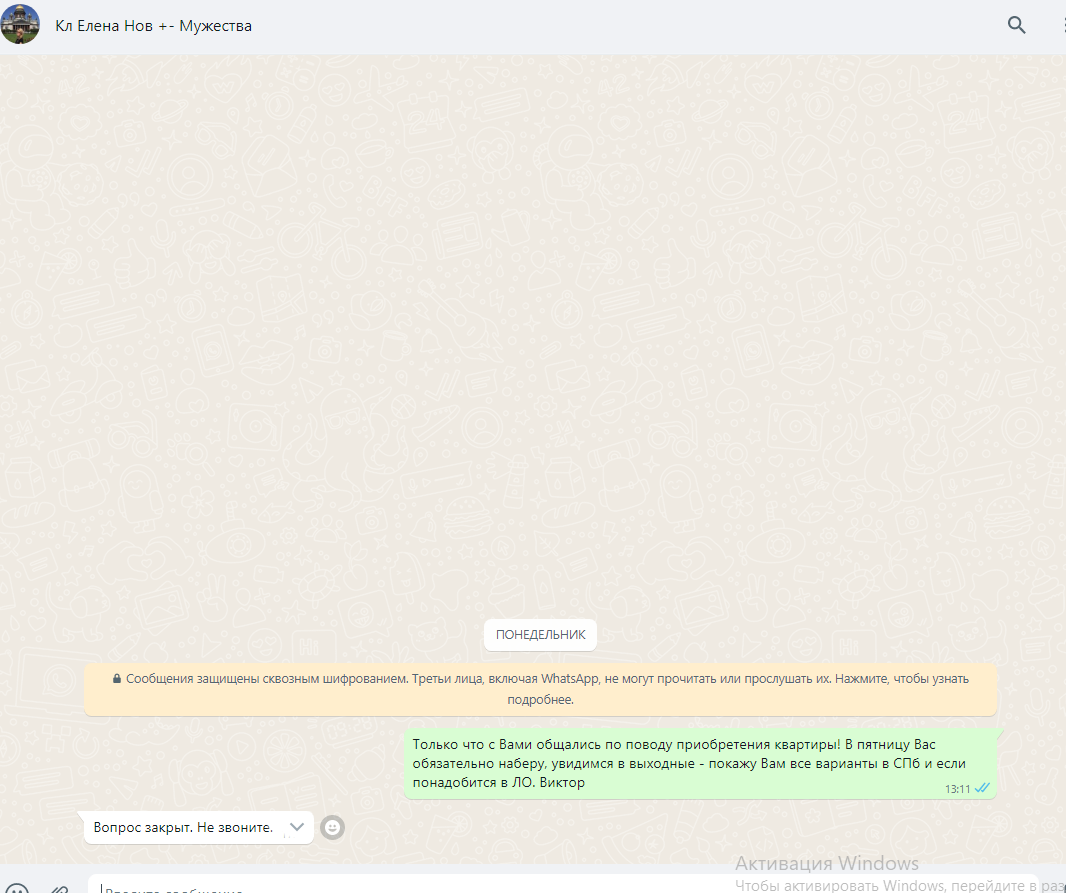Click the ПОНЕДЕЛЬНИК date badge

[x=540, y=635]
